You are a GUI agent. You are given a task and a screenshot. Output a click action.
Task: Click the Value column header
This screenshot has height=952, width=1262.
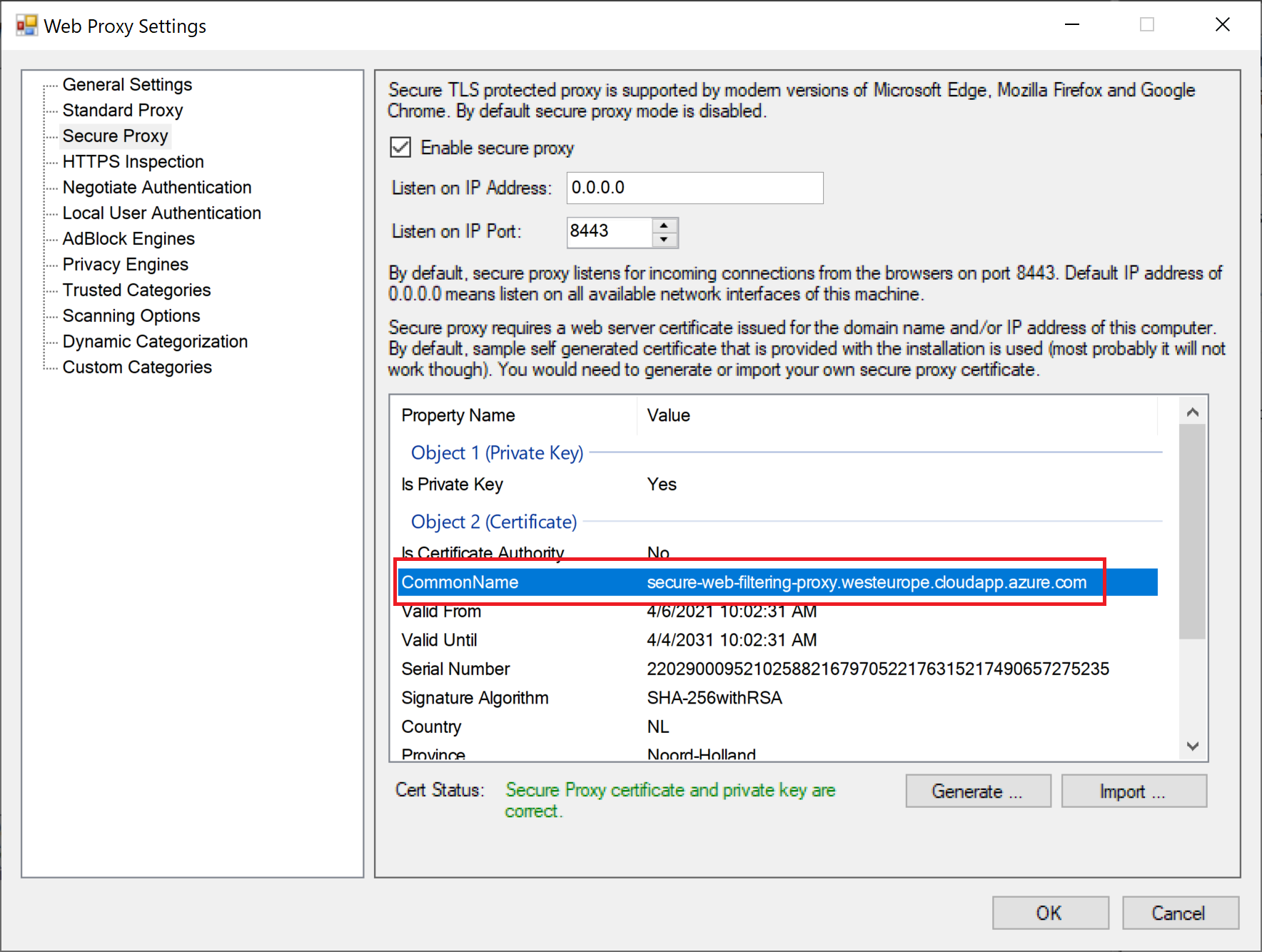(x=897, y=415)
